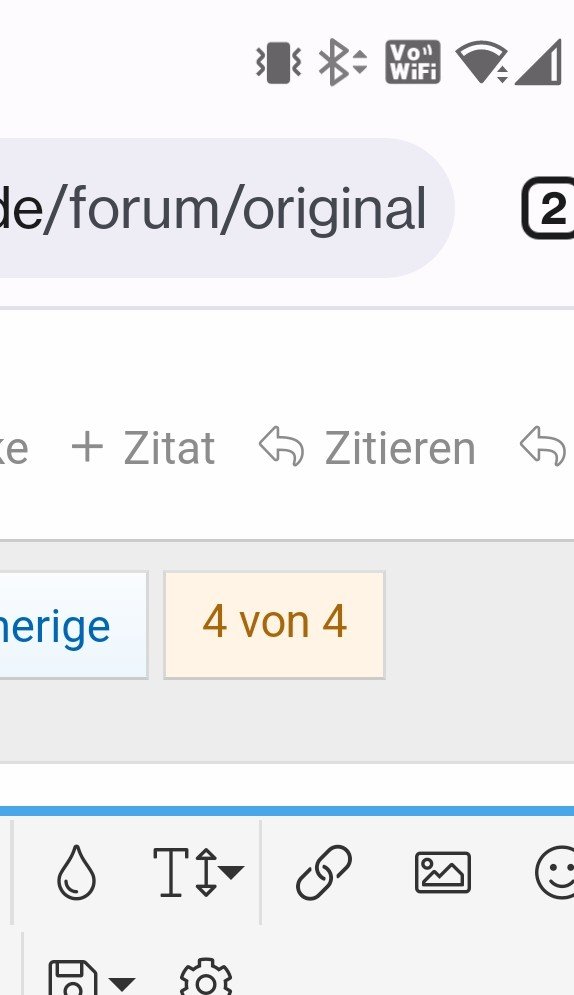The image size is (574, 995).
Task: Insert an image using the picture icon
Action: tap(443, 873)
